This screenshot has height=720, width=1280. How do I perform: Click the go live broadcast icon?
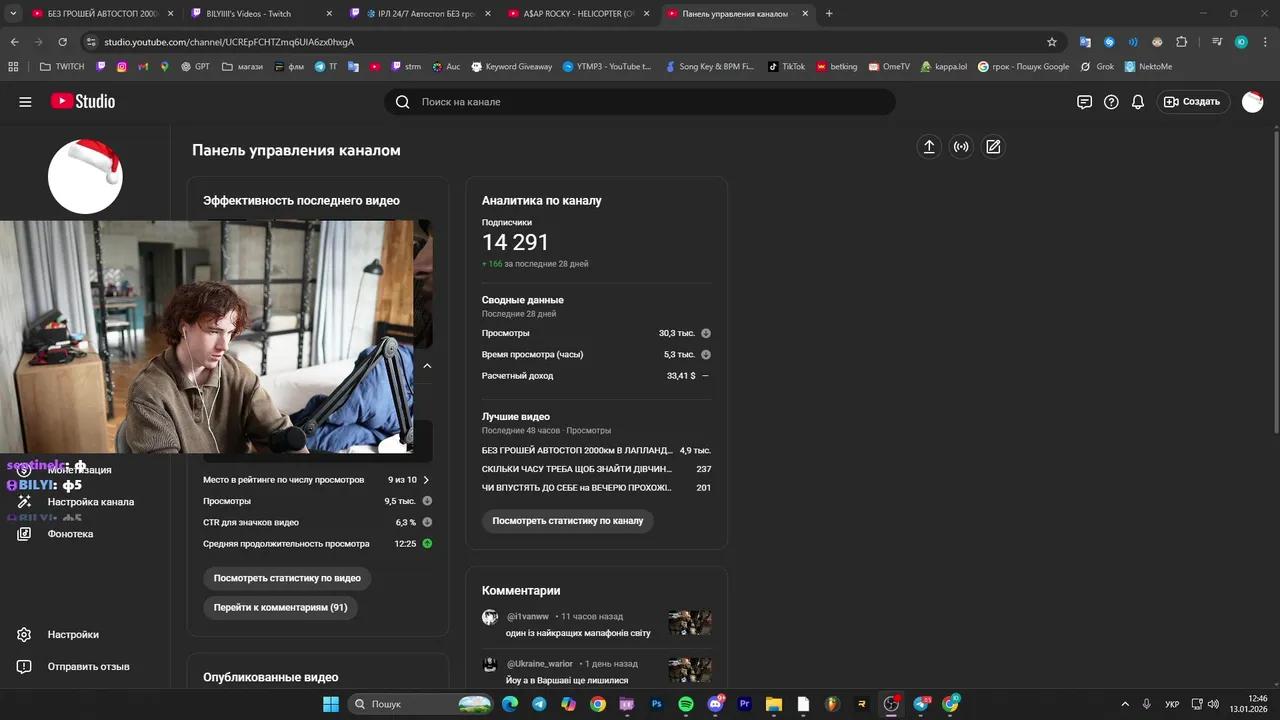point(961,147)
